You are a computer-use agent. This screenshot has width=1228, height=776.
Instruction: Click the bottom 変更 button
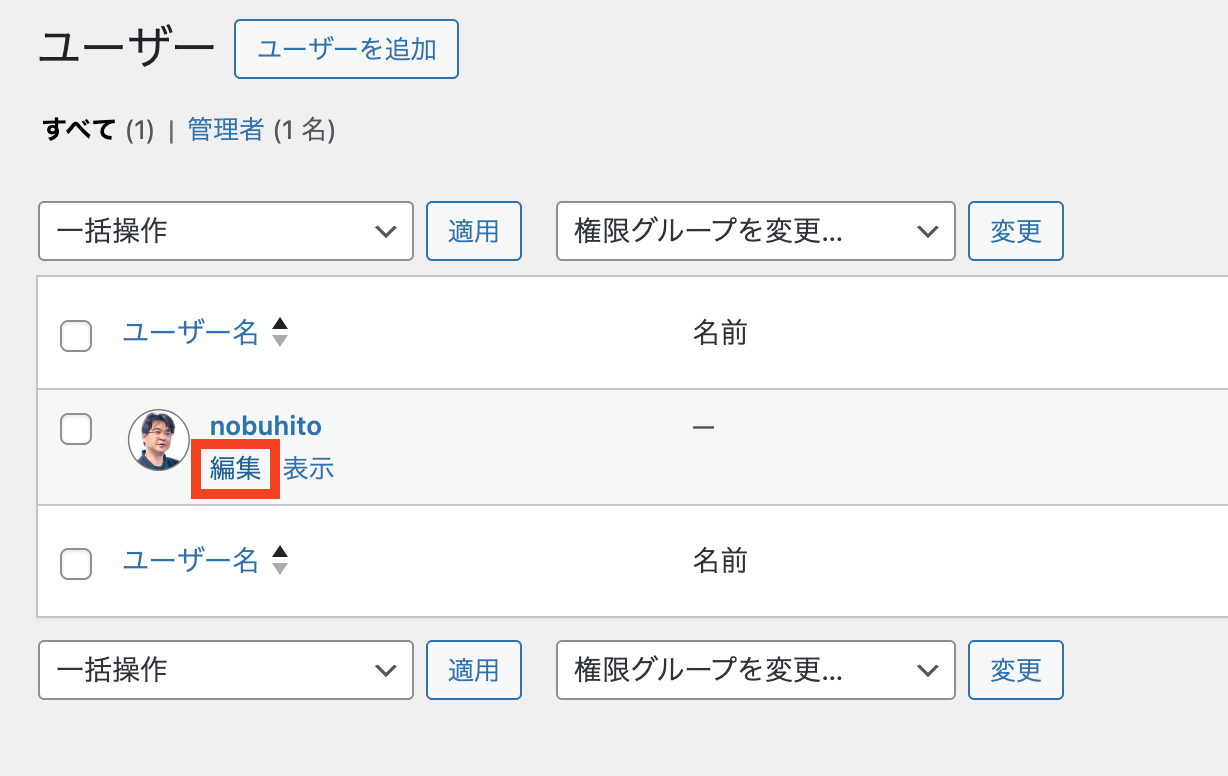[1015, 670]
